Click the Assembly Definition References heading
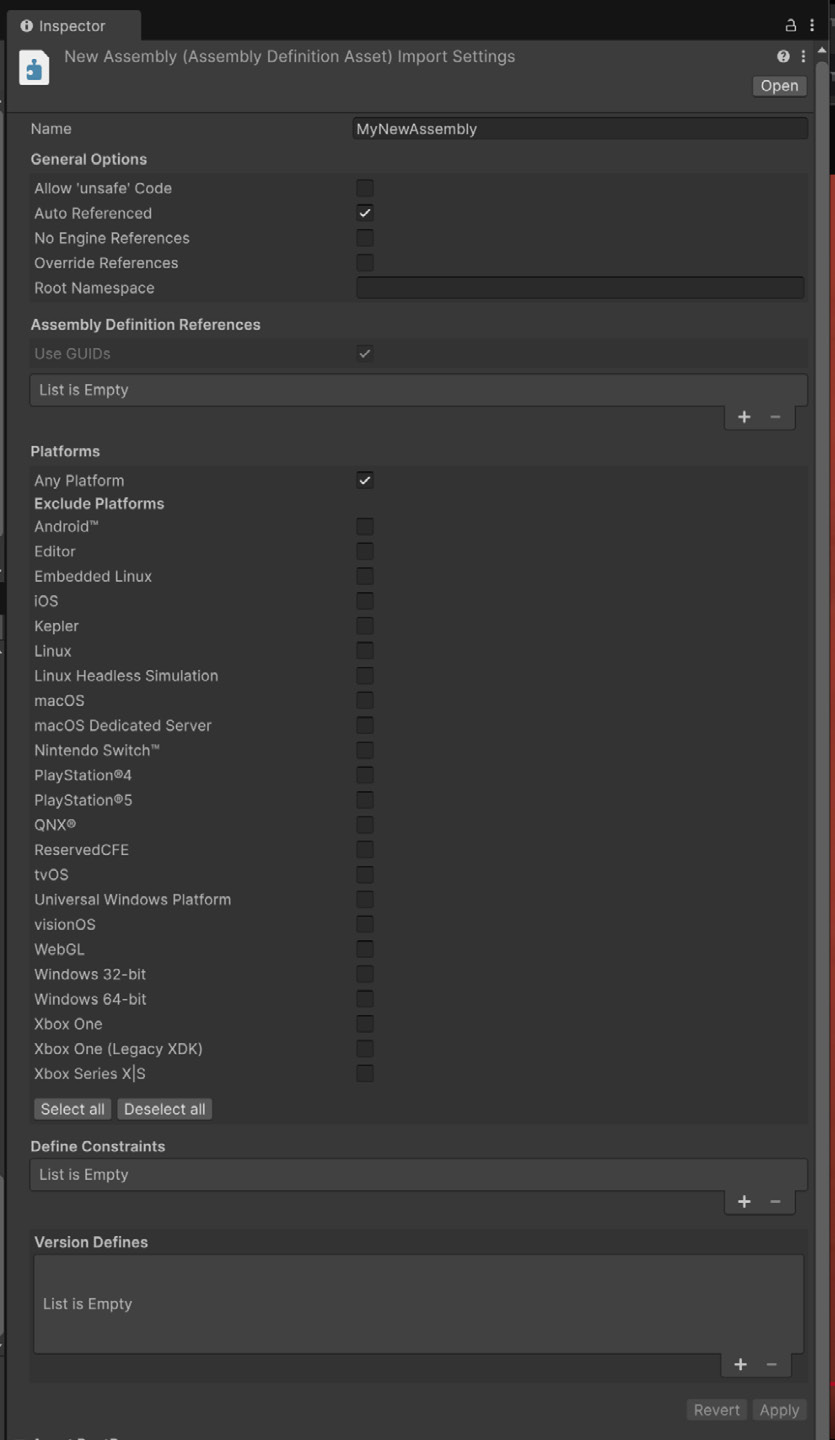 (145, 325)
